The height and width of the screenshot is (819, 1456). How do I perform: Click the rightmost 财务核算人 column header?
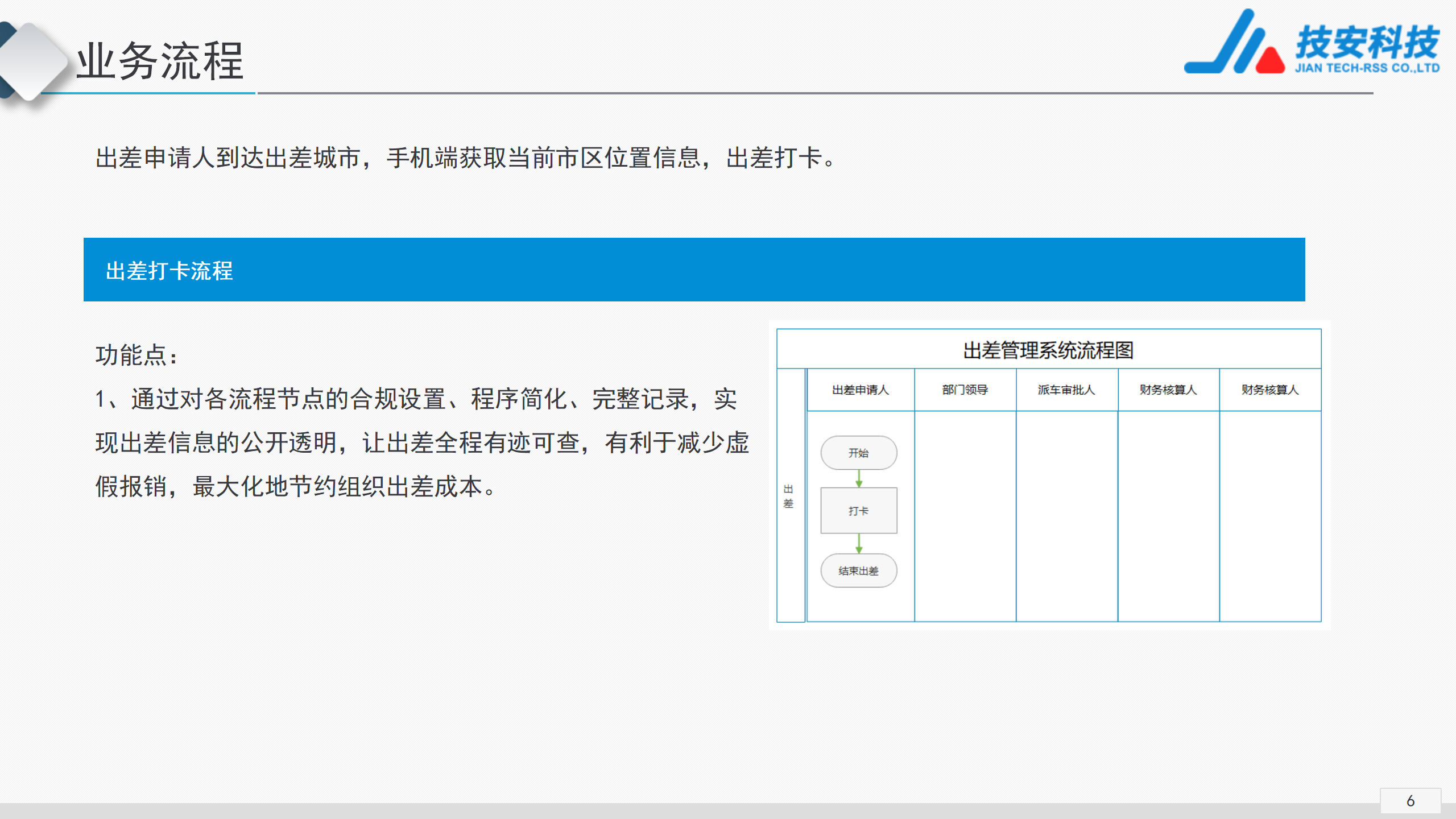point(1270,390)
